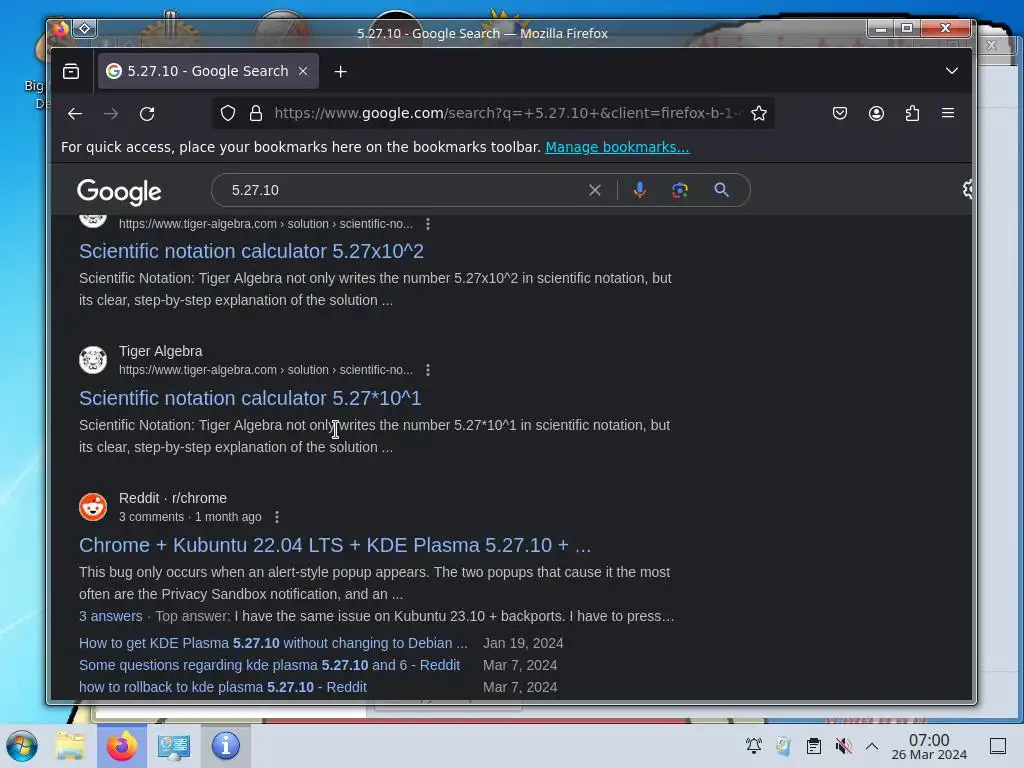Open how to rollback to kde plasma link
Image resolution: width=1024 pixels, height=768 pixels.
click(x=223, y=688)
